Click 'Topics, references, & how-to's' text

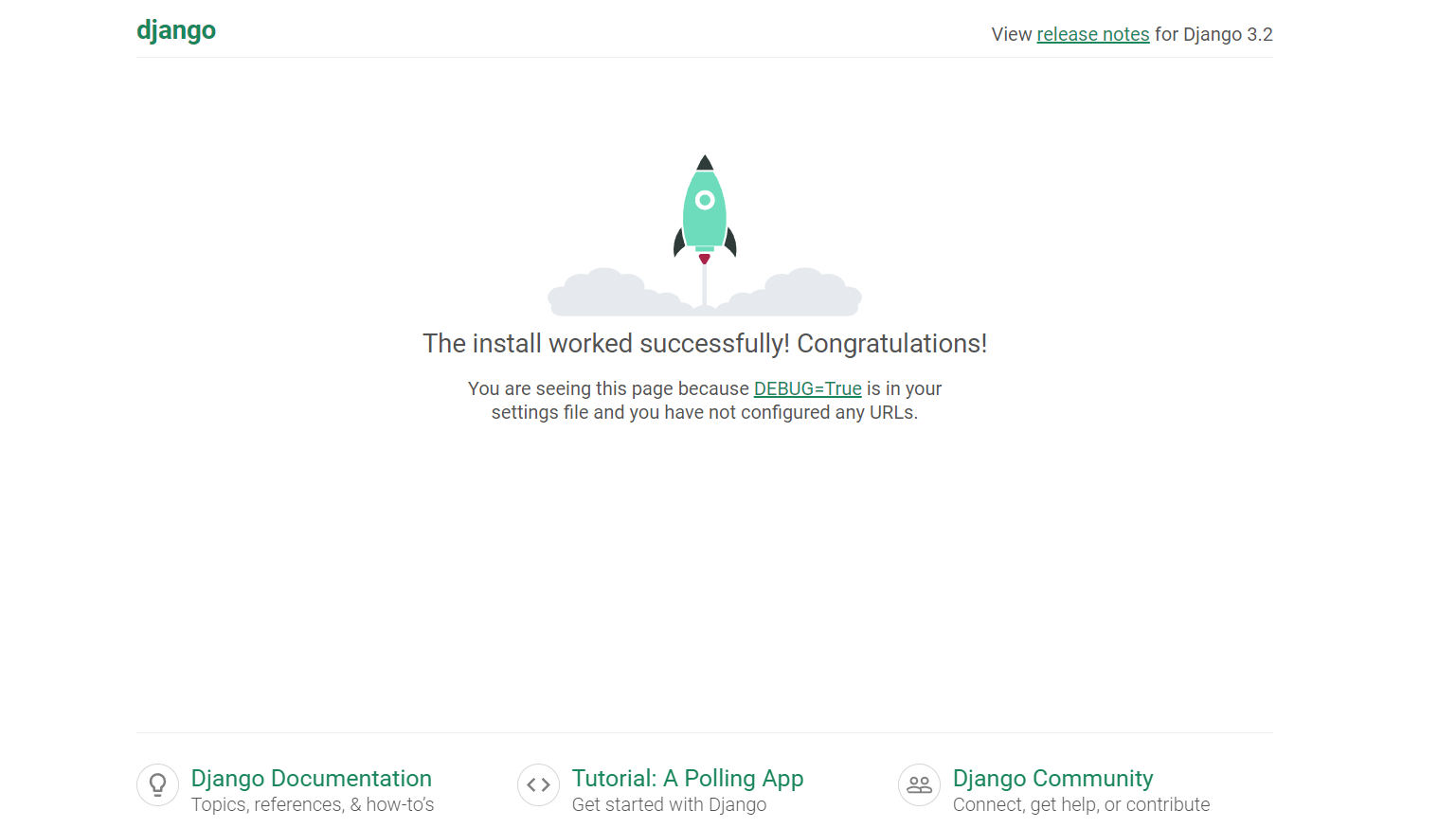313,804
